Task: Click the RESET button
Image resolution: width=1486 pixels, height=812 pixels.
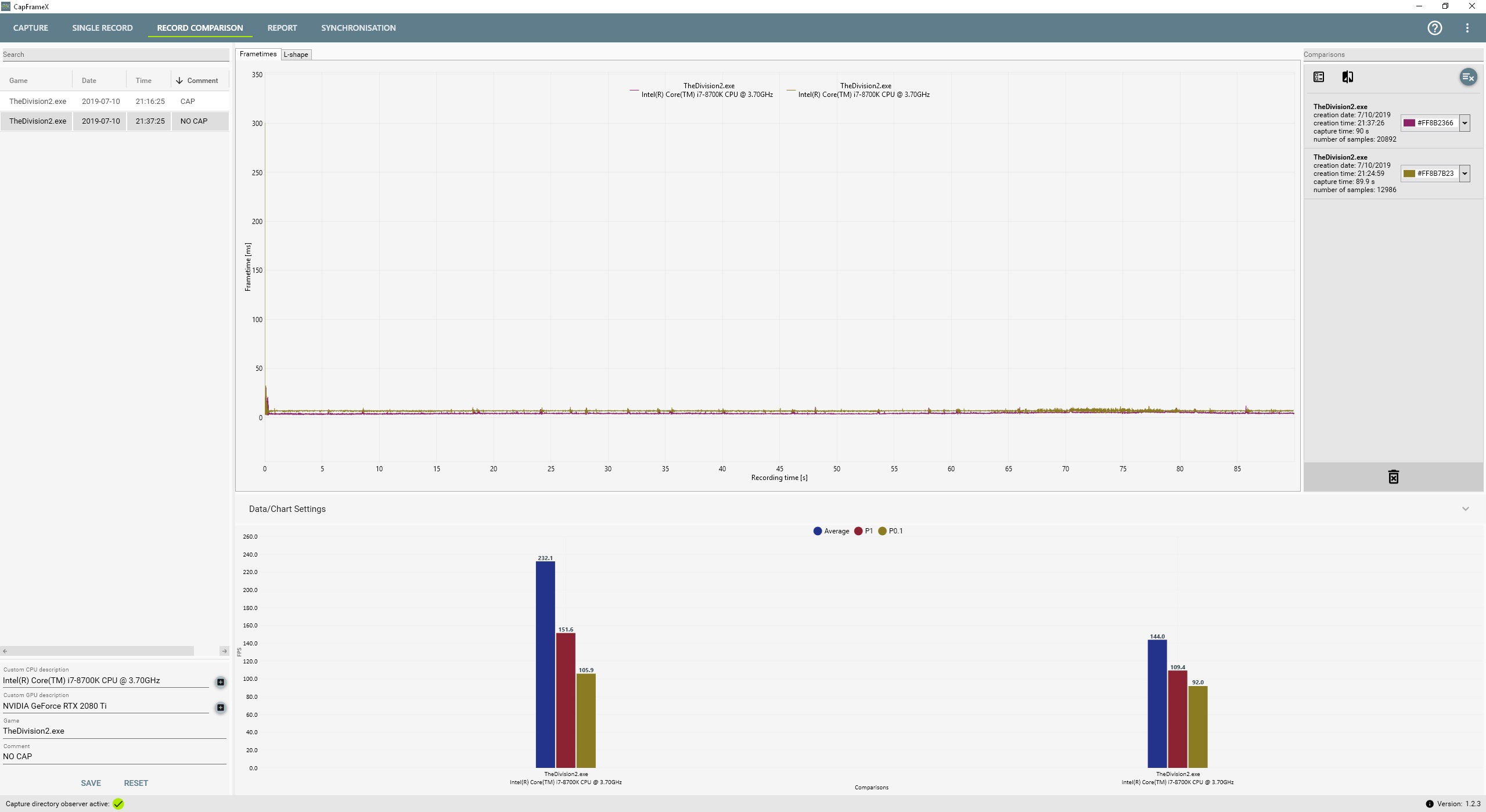Action: (x=136, y=783)
